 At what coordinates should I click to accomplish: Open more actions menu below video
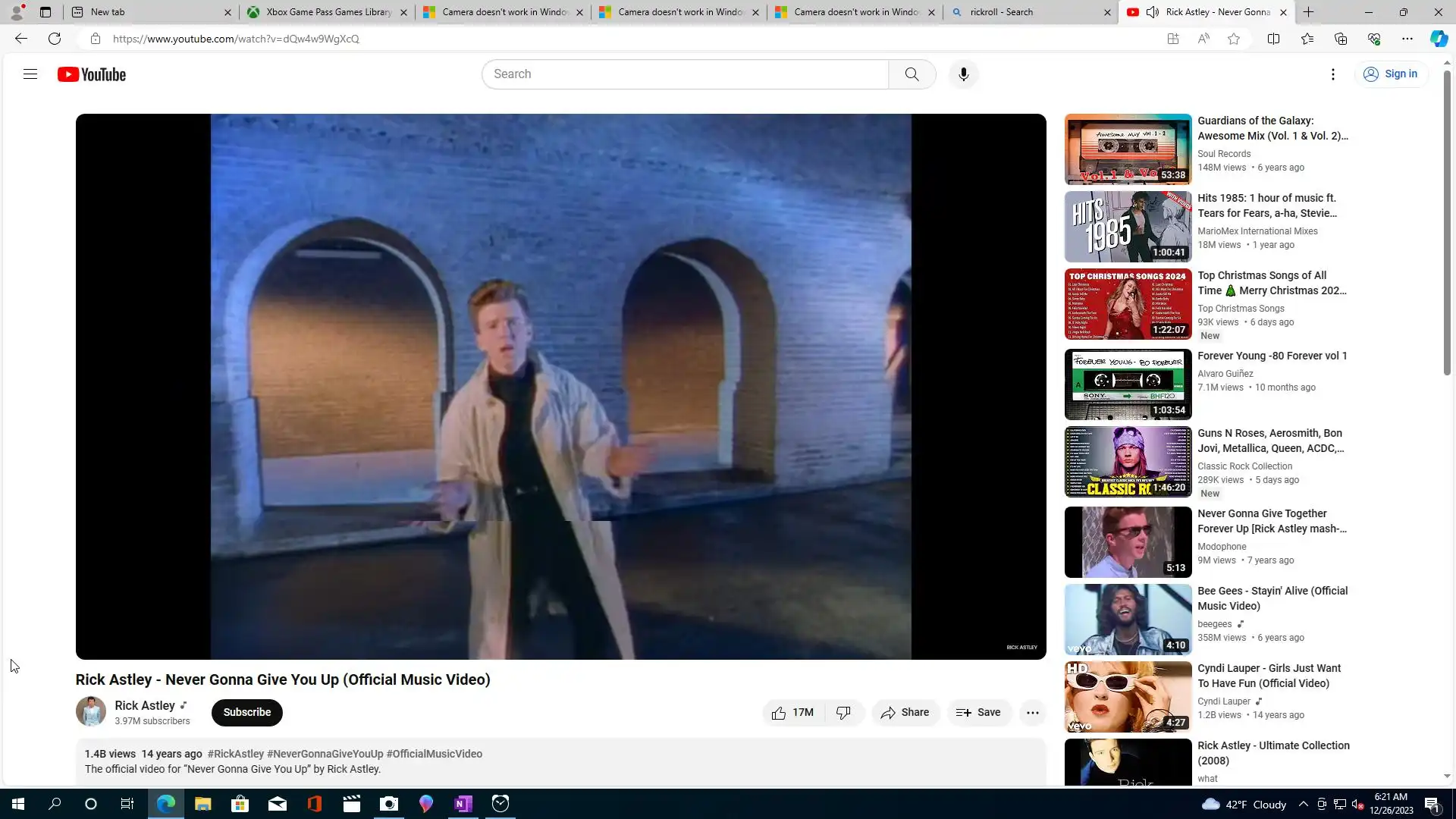[1032, 713]
